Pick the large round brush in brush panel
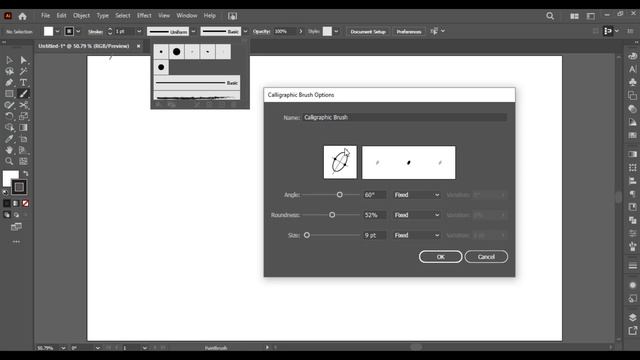The width and height of the screenshot is (640, 360). click(176, 52)
